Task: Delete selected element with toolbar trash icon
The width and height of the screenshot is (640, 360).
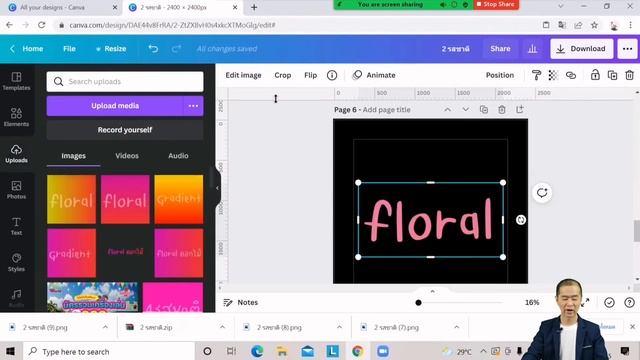Action: coord(629,75)
